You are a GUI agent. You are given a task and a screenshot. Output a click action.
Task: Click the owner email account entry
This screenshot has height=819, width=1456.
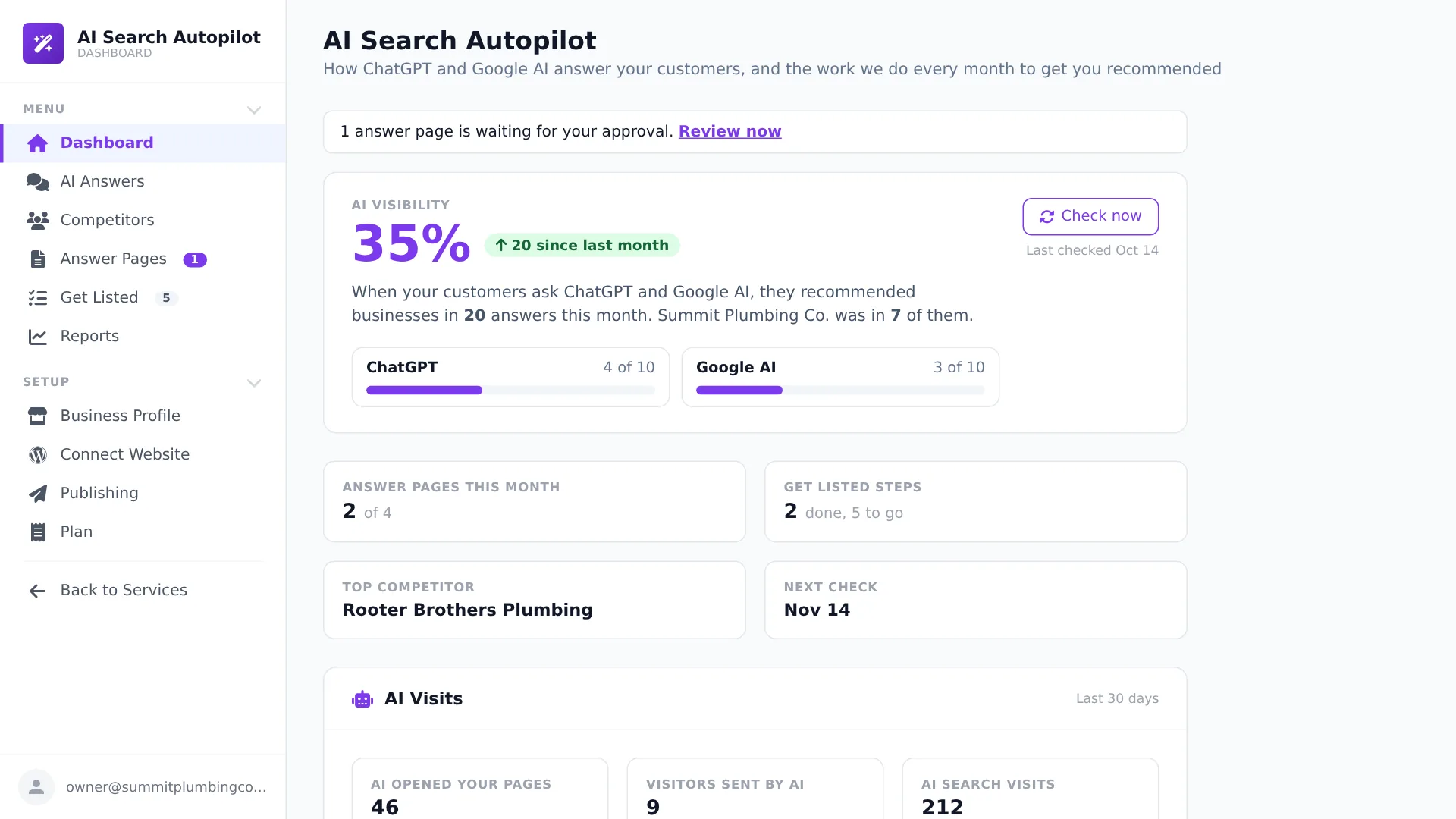tap(143, 787)
